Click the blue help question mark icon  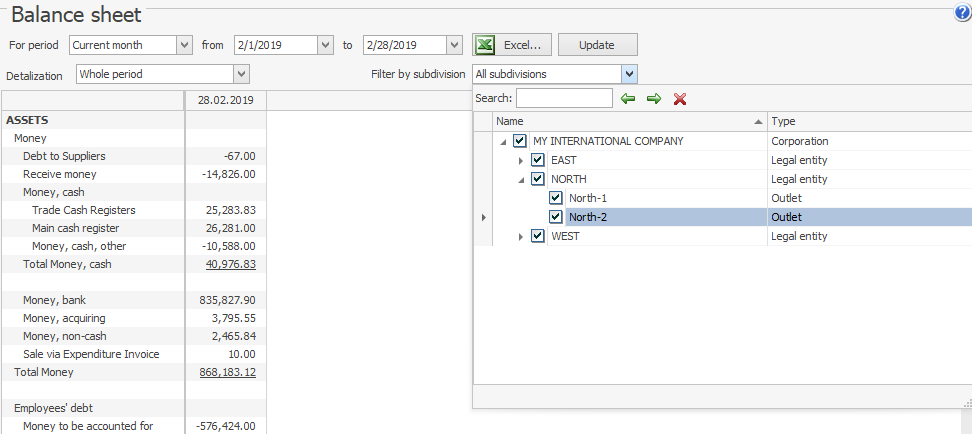963,12
